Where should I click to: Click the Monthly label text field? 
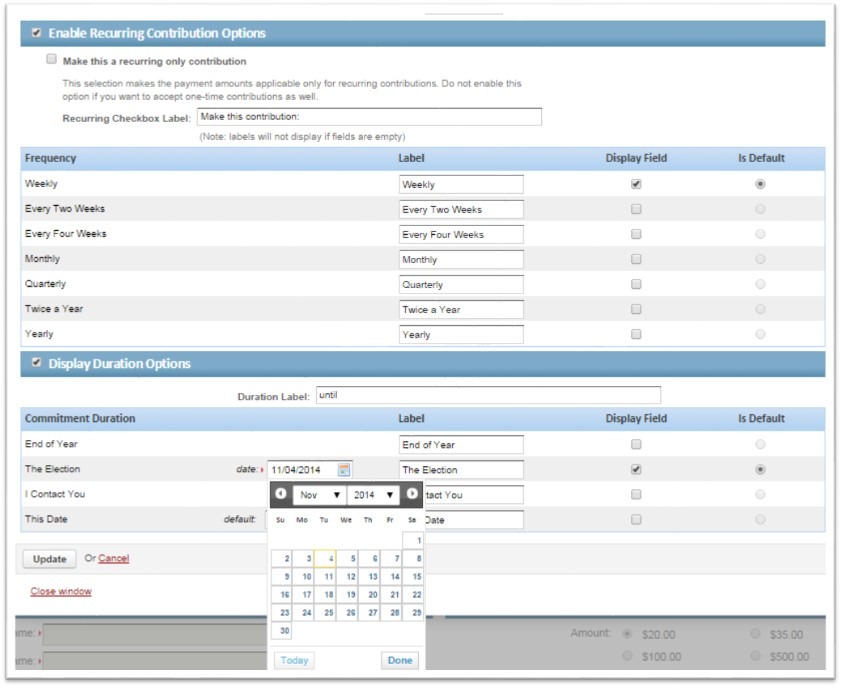tap(461, 259)
